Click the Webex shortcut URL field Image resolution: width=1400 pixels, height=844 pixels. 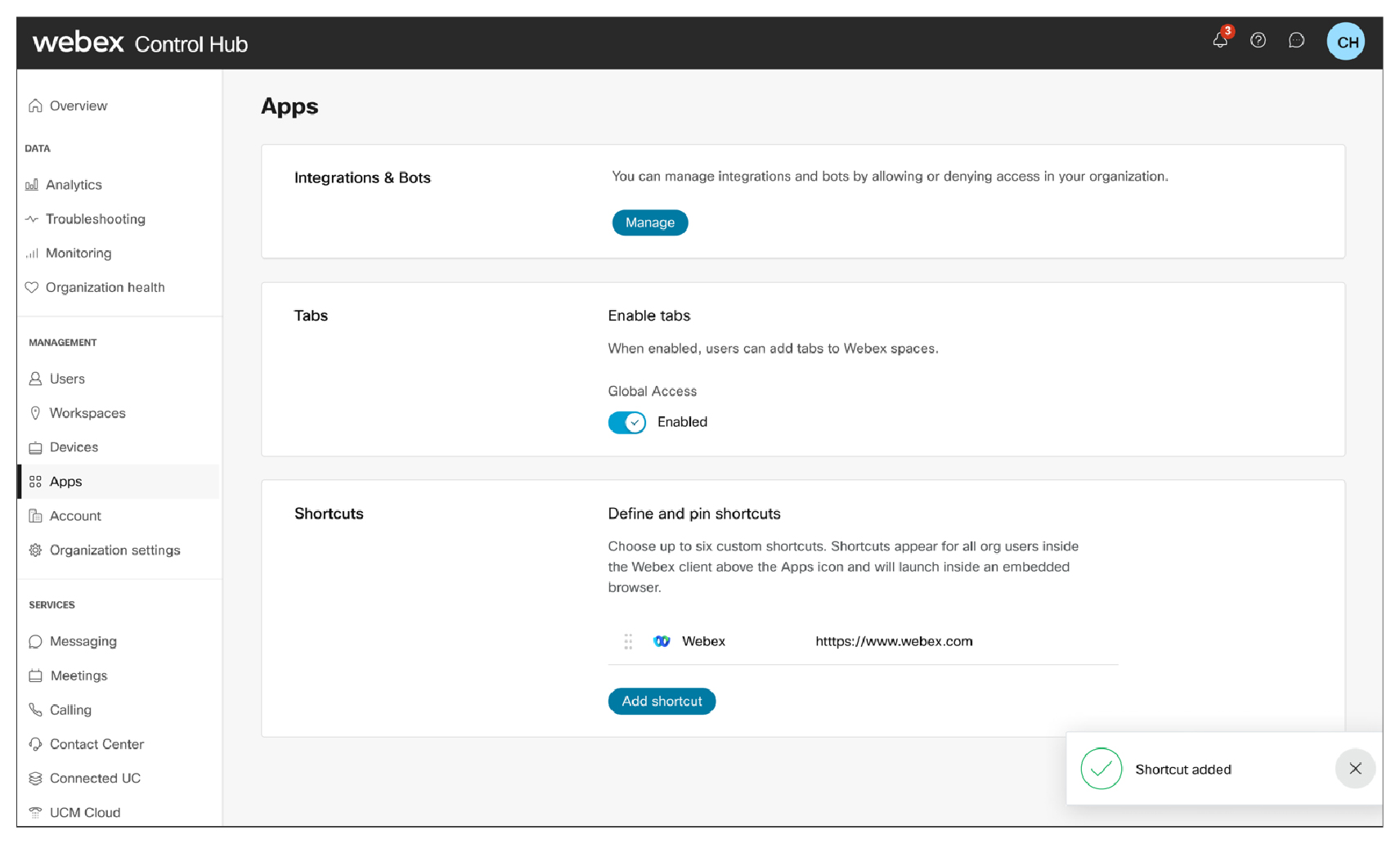click(x=893, y=641)
